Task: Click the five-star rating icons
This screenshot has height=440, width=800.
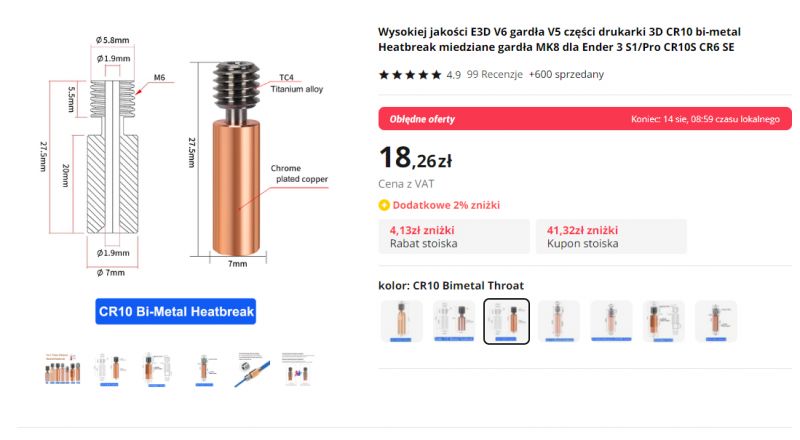Action: [410, 74]
